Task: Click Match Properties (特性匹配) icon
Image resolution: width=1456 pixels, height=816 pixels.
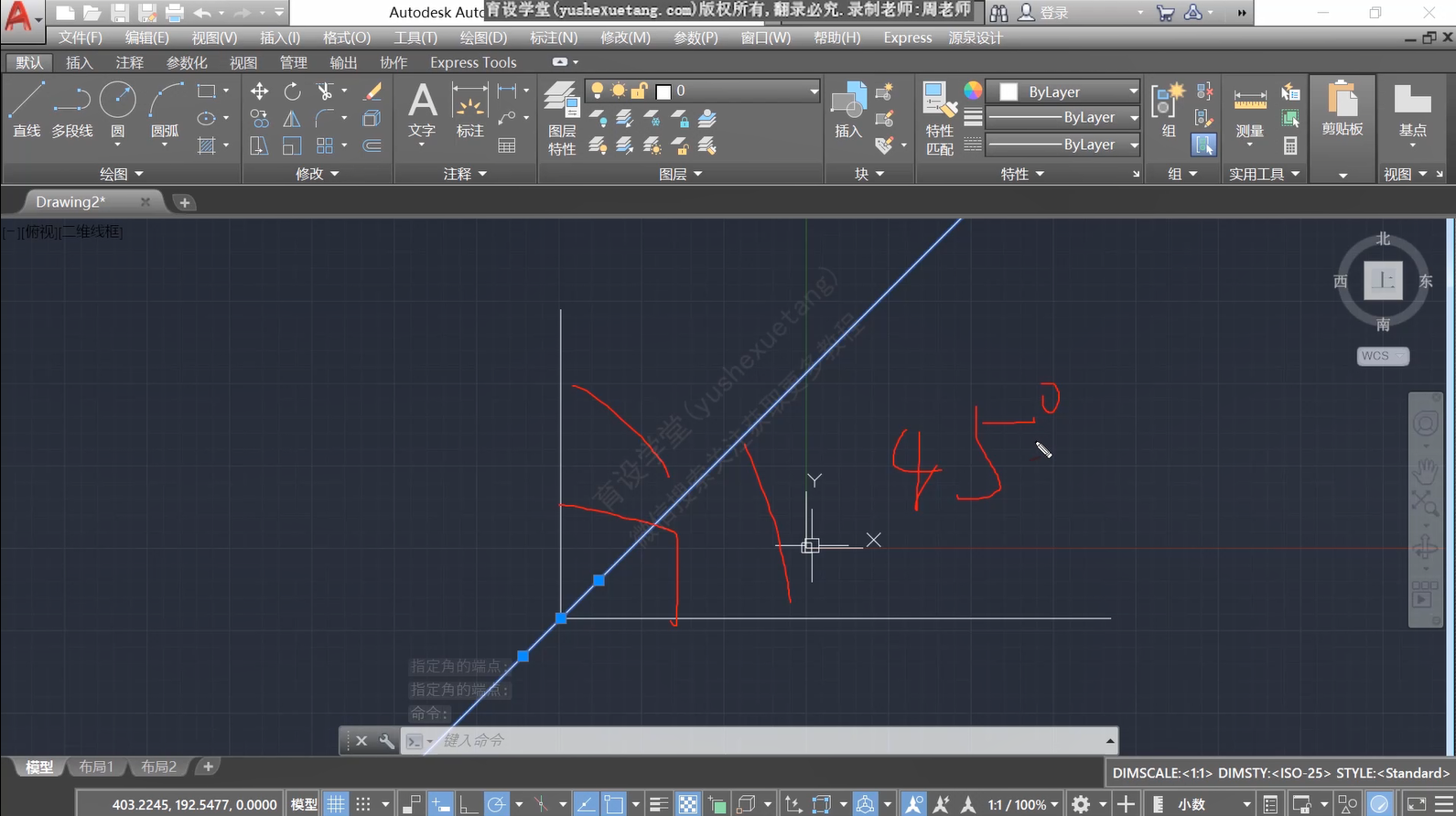Action: (x=940, y=119)
